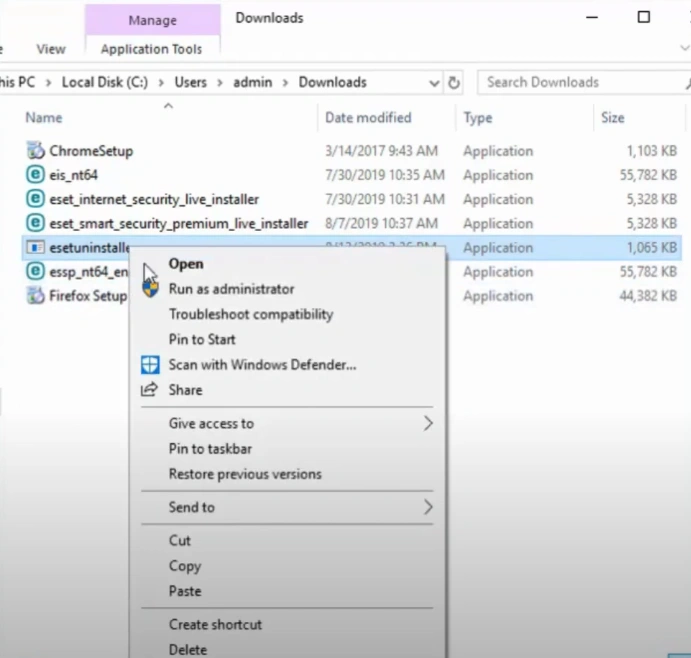Click the Search Downloads field
The height and width of the screenshot is (658, 691).
[584, 82]
